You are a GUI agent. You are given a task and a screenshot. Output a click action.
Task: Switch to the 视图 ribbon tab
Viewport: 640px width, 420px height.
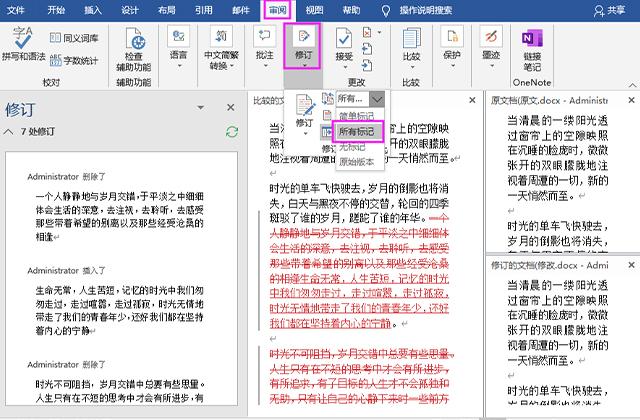click(x=314, y=10)
